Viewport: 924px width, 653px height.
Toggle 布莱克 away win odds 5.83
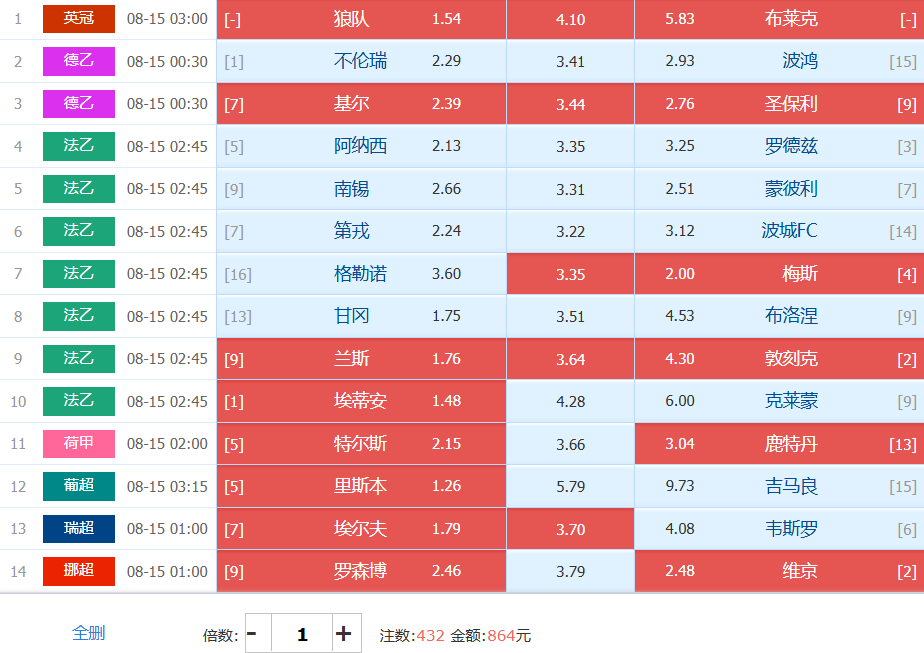tap(780, 19)
